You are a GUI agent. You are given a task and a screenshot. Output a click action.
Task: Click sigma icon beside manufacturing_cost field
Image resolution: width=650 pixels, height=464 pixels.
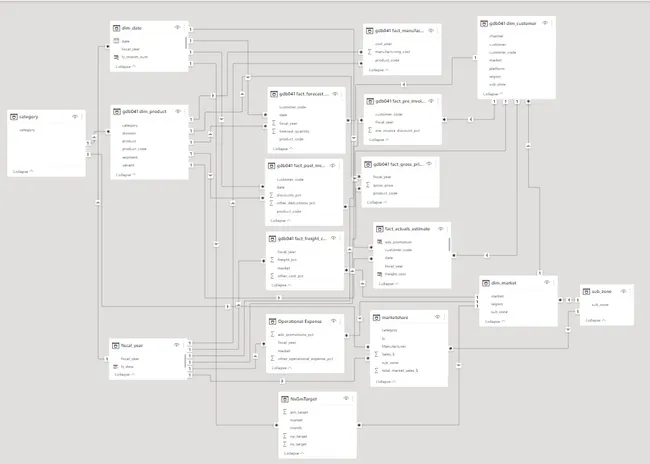pyautogui.click(x=370, y=52)
